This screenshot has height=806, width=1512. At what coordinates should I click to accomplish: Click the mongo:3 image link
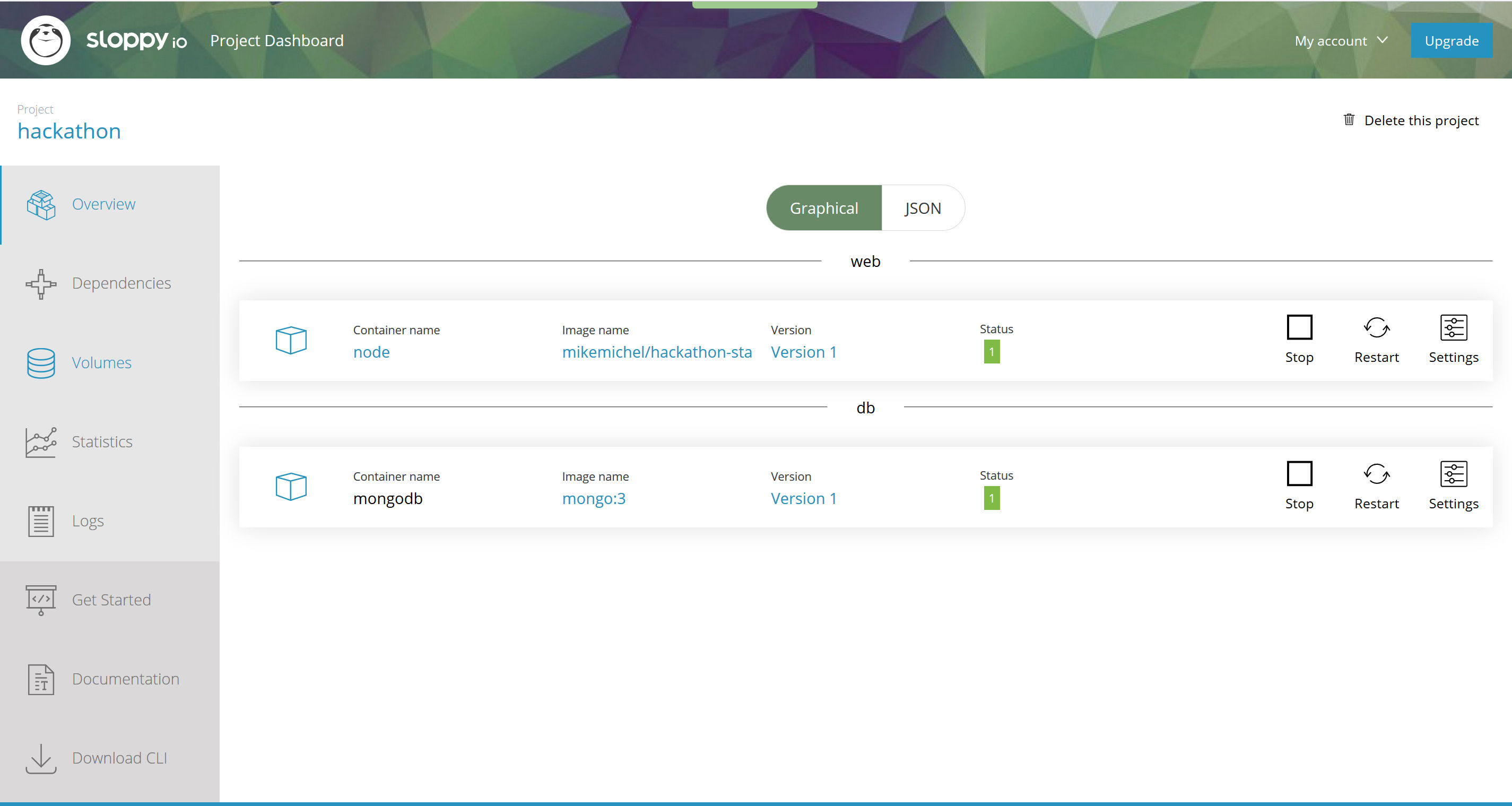pos(594,498)
